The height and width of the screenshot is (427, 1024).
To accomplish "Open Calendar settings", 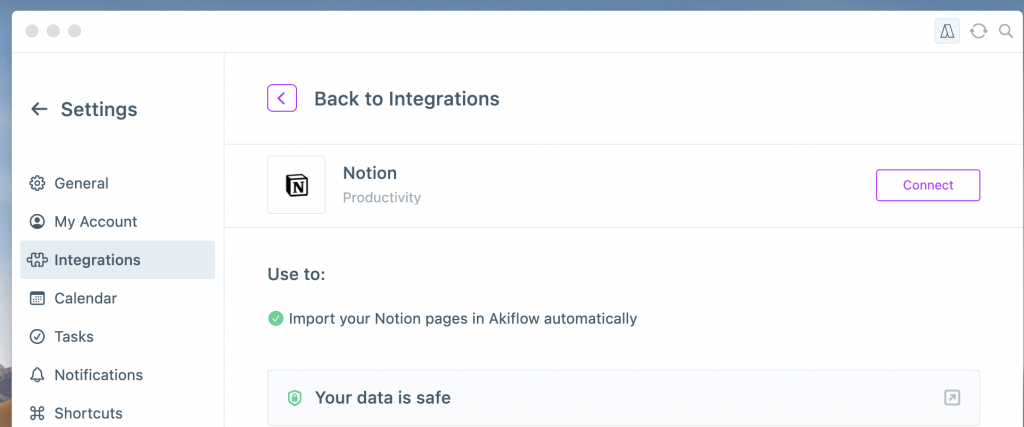I will tap(118, 298).
